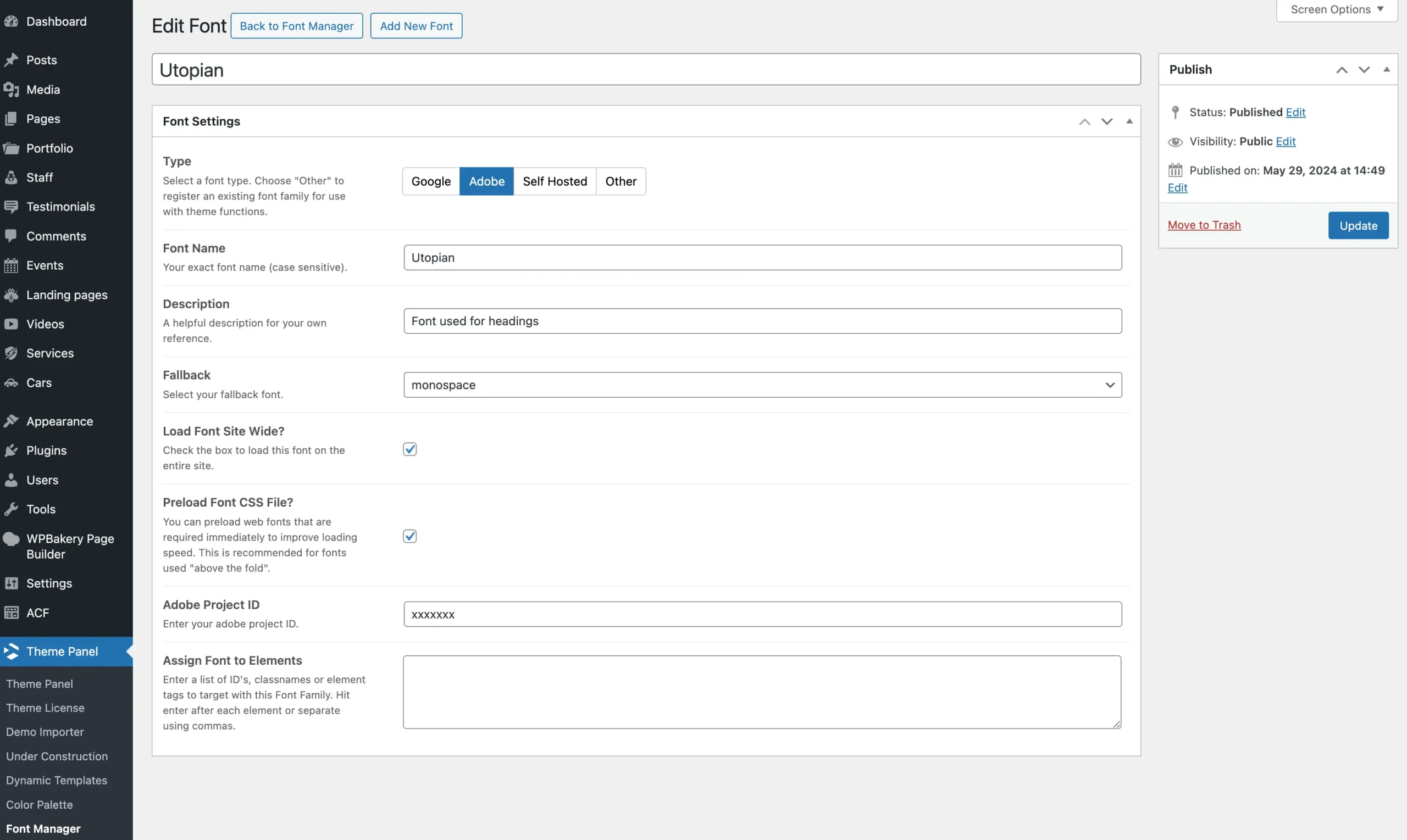Click the Landing pages icon

(11, 295)
